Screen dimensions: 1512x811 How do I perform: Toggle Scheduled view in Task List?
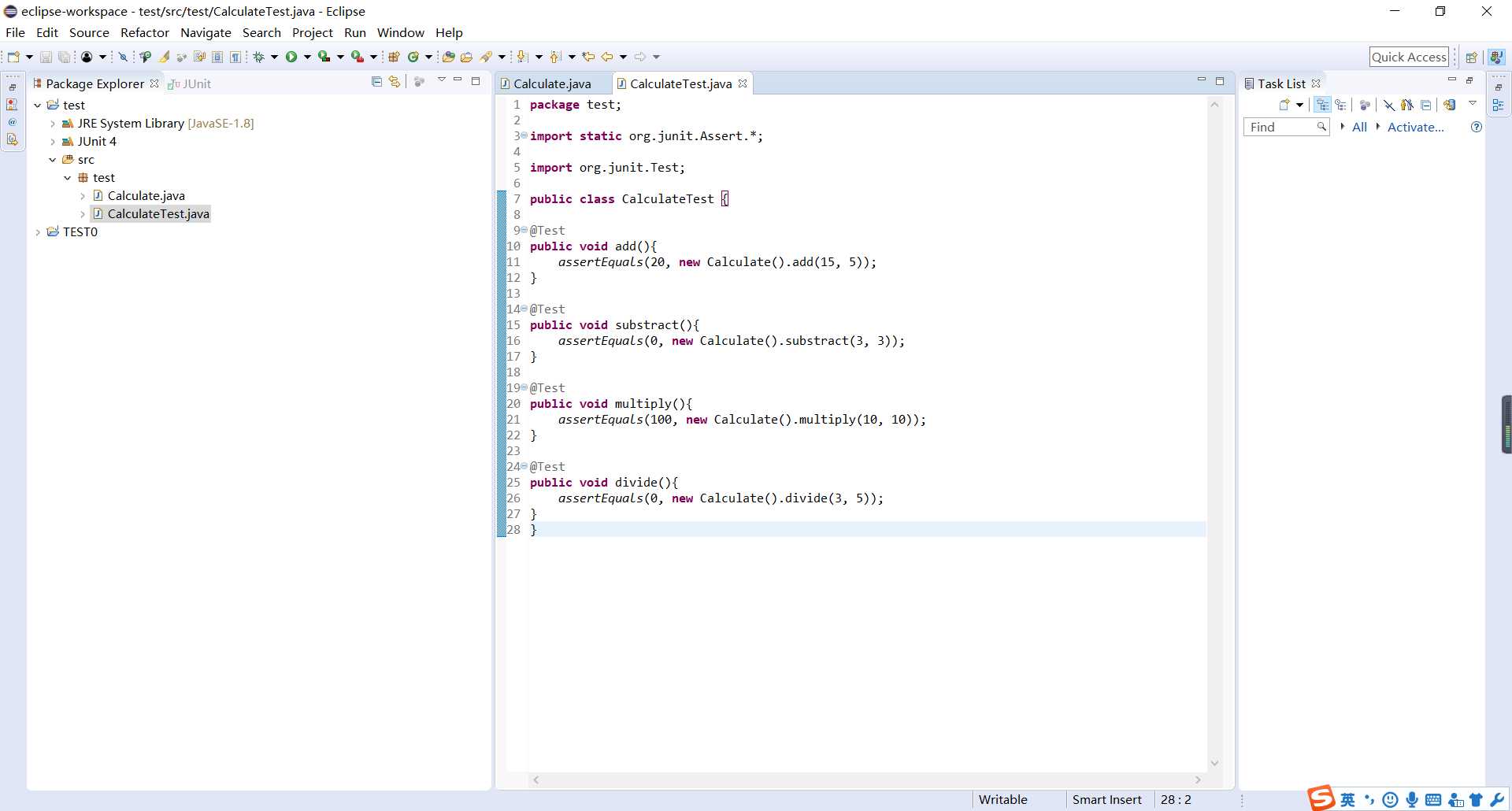1341,105
